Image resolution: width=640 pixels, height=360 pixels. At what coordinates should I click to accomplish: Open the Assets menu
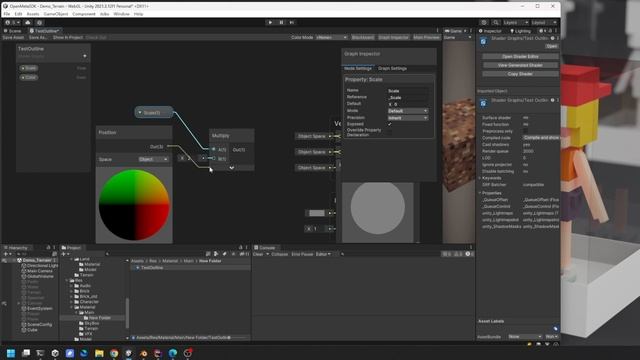point(33,14)
